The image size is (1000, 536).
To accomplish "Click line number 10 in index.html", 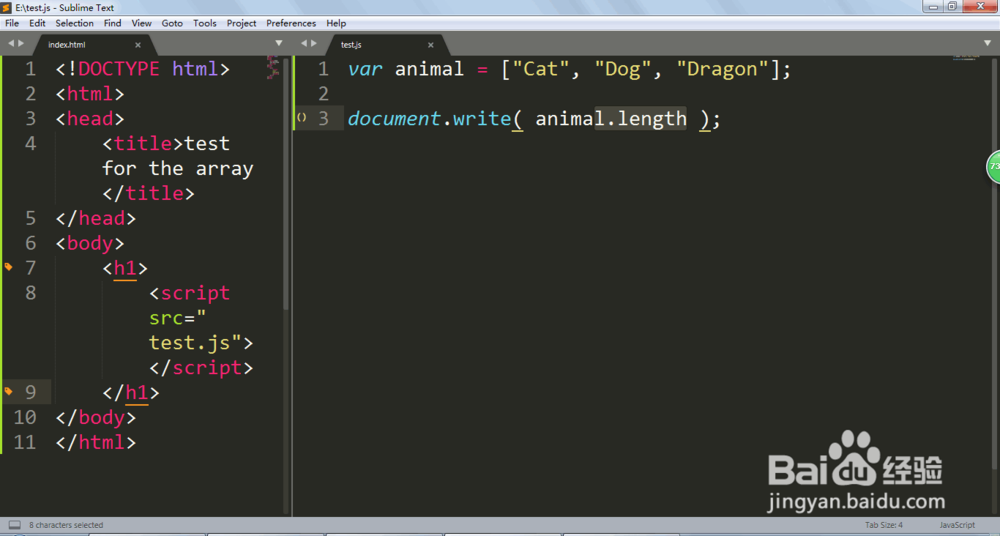I will (x=25, y=417).
